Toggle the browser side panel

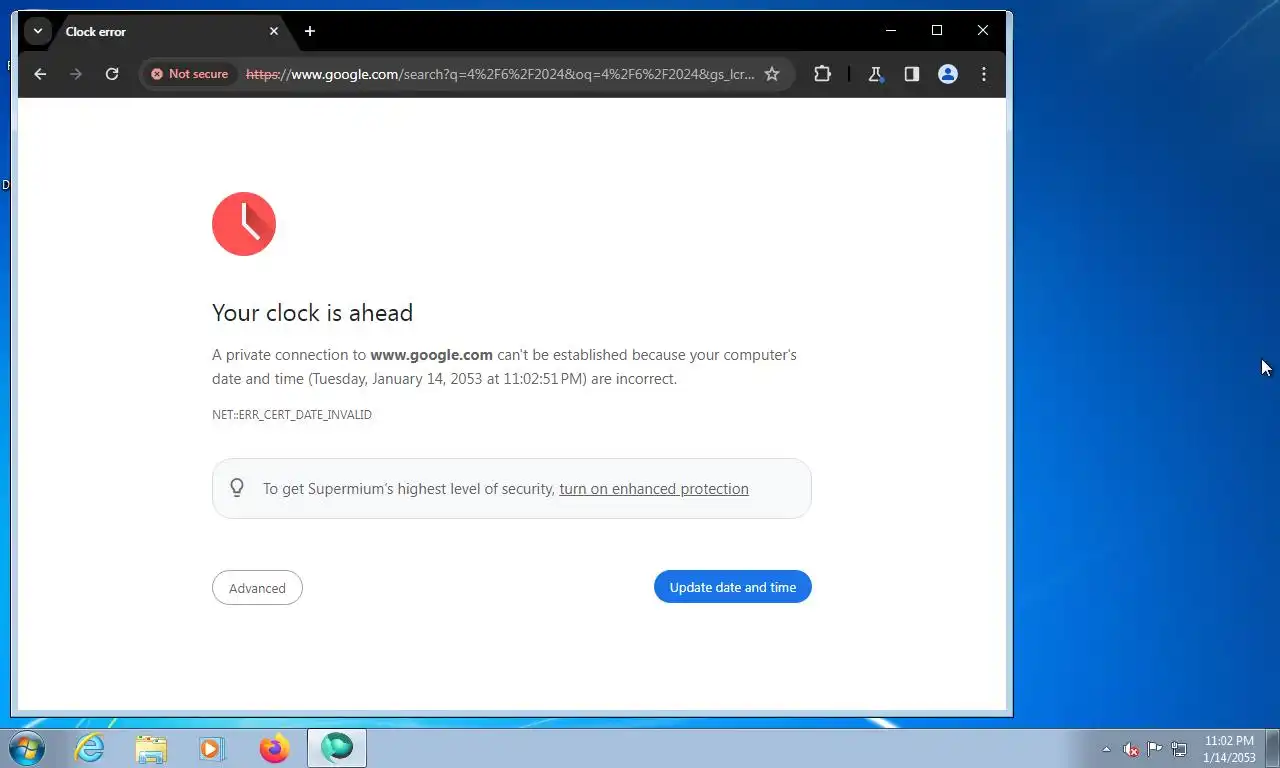912,74
